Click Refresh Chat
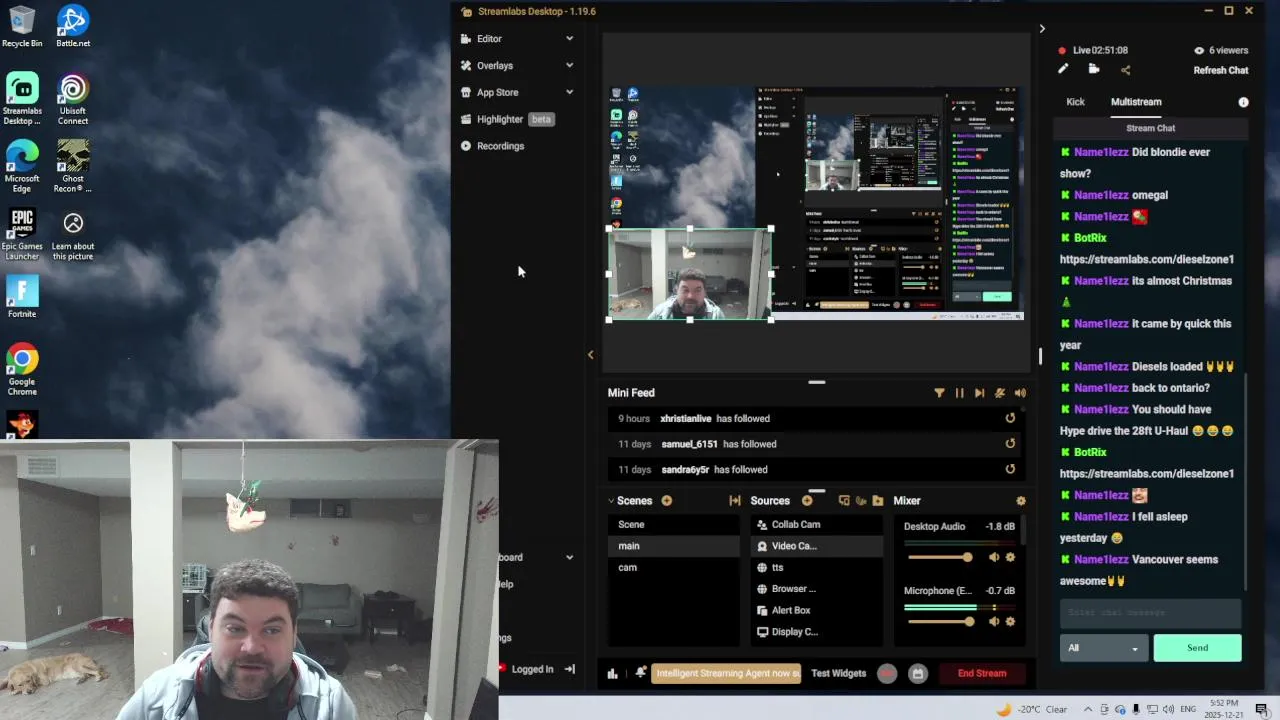 tap(1220, 70)
